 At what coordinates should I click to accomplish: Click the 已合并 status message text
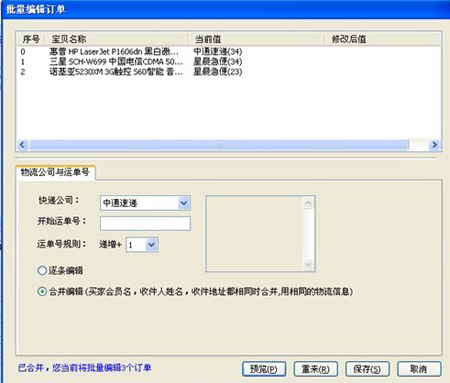[85, 368]
